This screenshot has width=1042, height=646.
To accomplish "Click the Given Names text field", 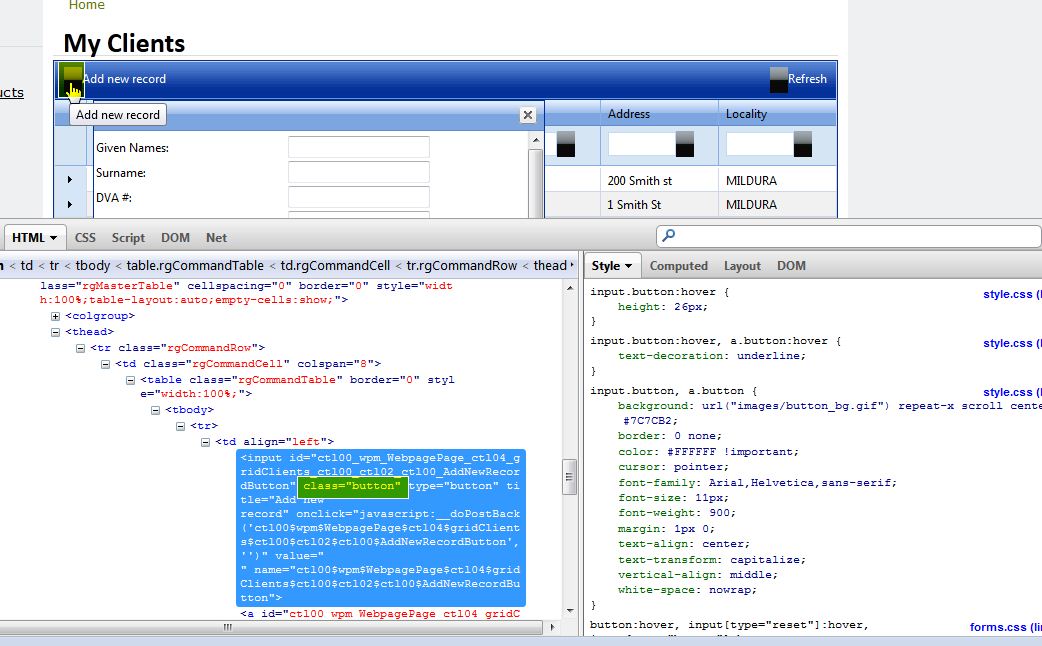I will pyautogui.click(x=358, y=148).
